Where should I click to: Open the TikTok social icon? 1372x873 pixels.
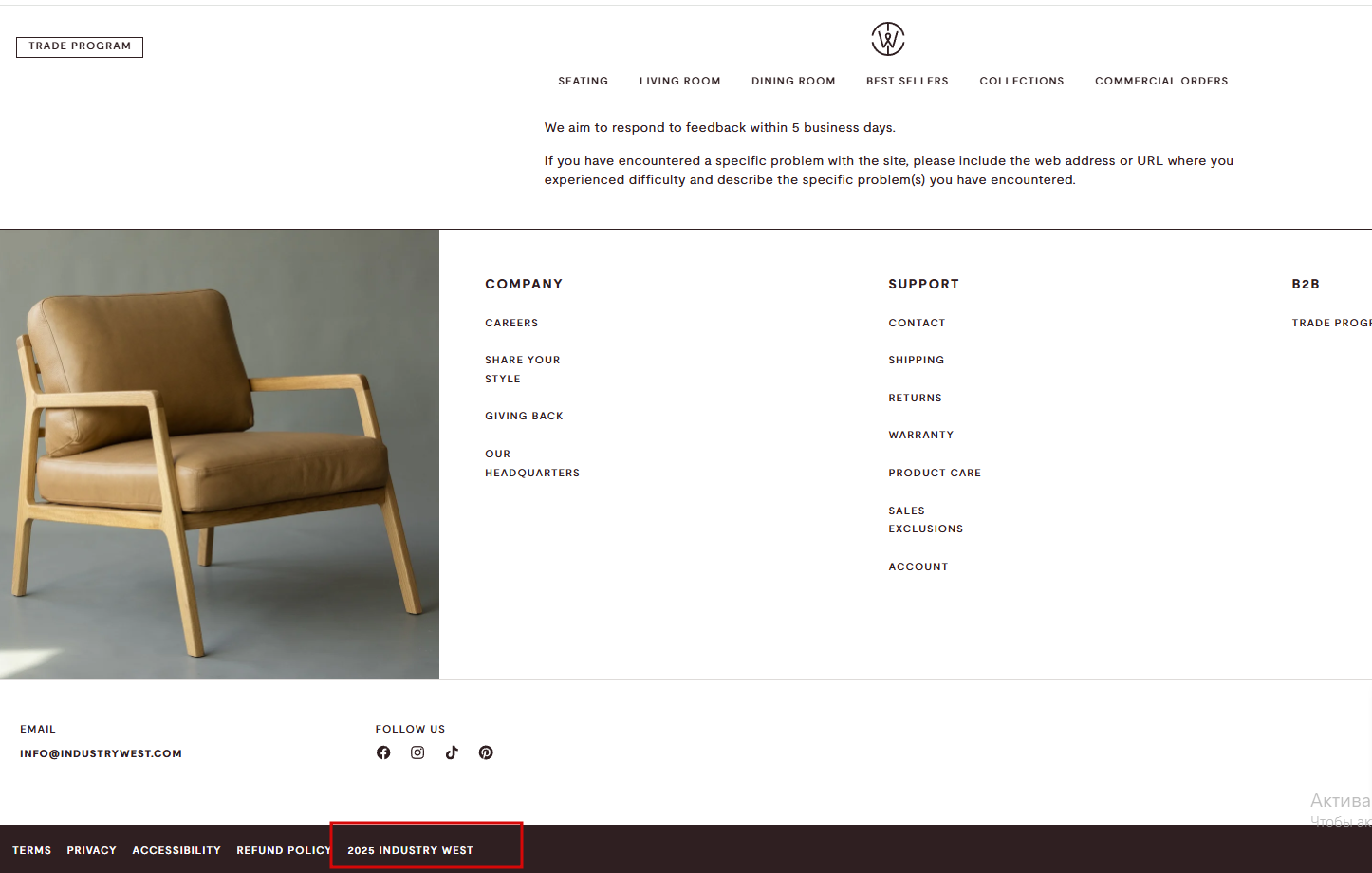coord(452,752)
